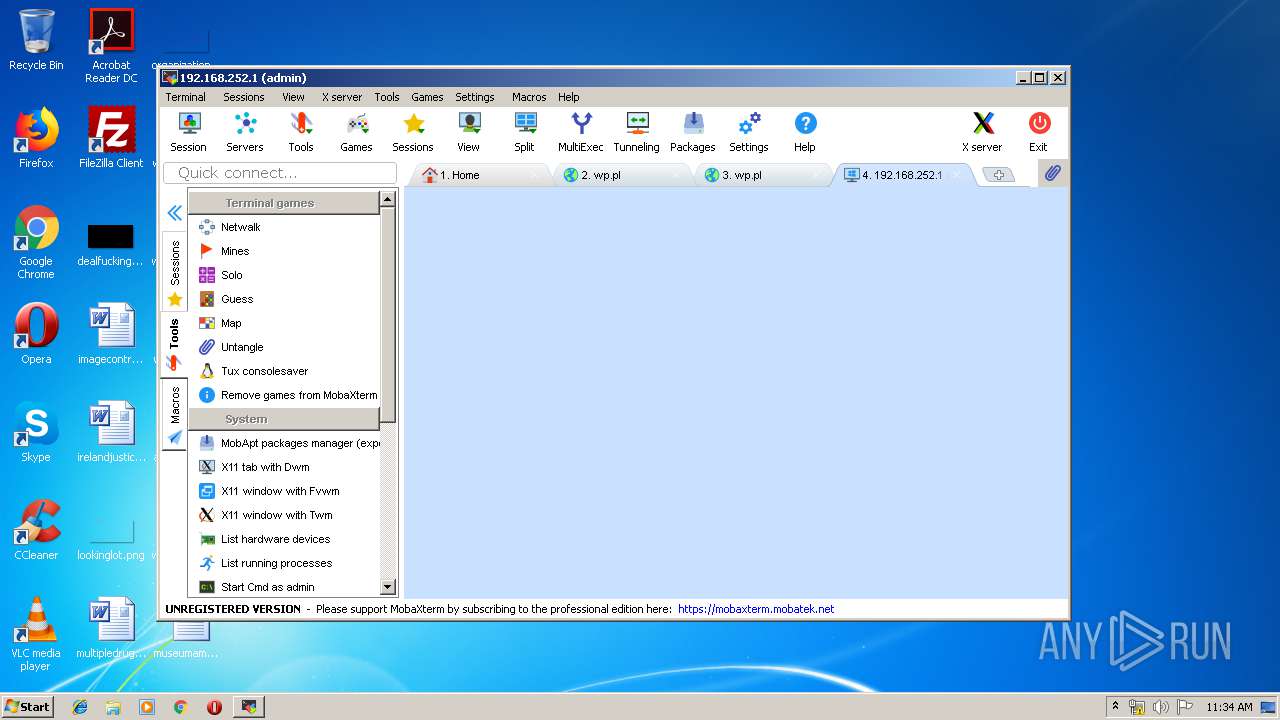The width and height of the screenshot is (1280, 720).
Task: Open the Macros menu
Action: click(x=529, y=97)
